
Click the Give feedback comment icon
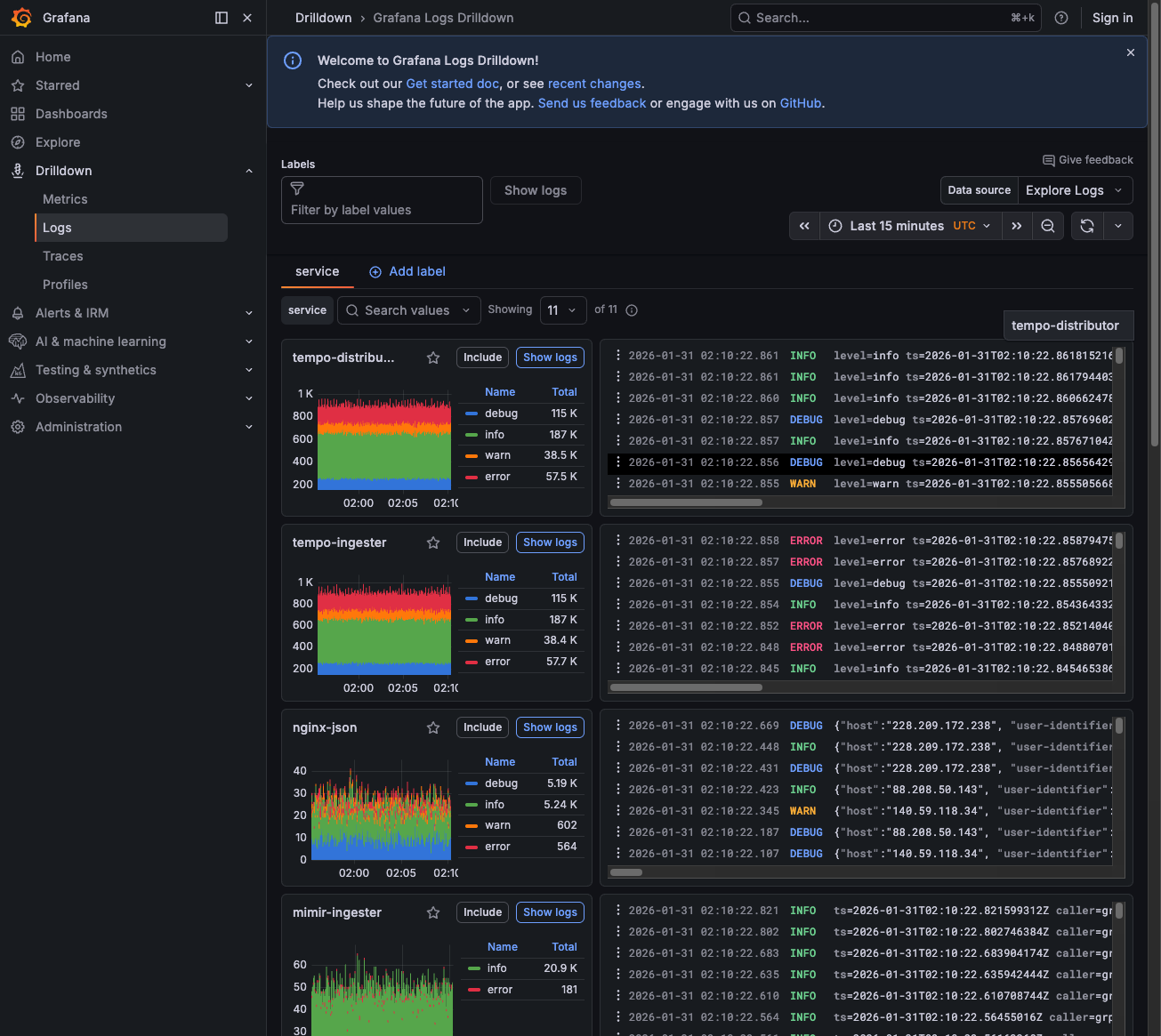(x=1050, y=160)
